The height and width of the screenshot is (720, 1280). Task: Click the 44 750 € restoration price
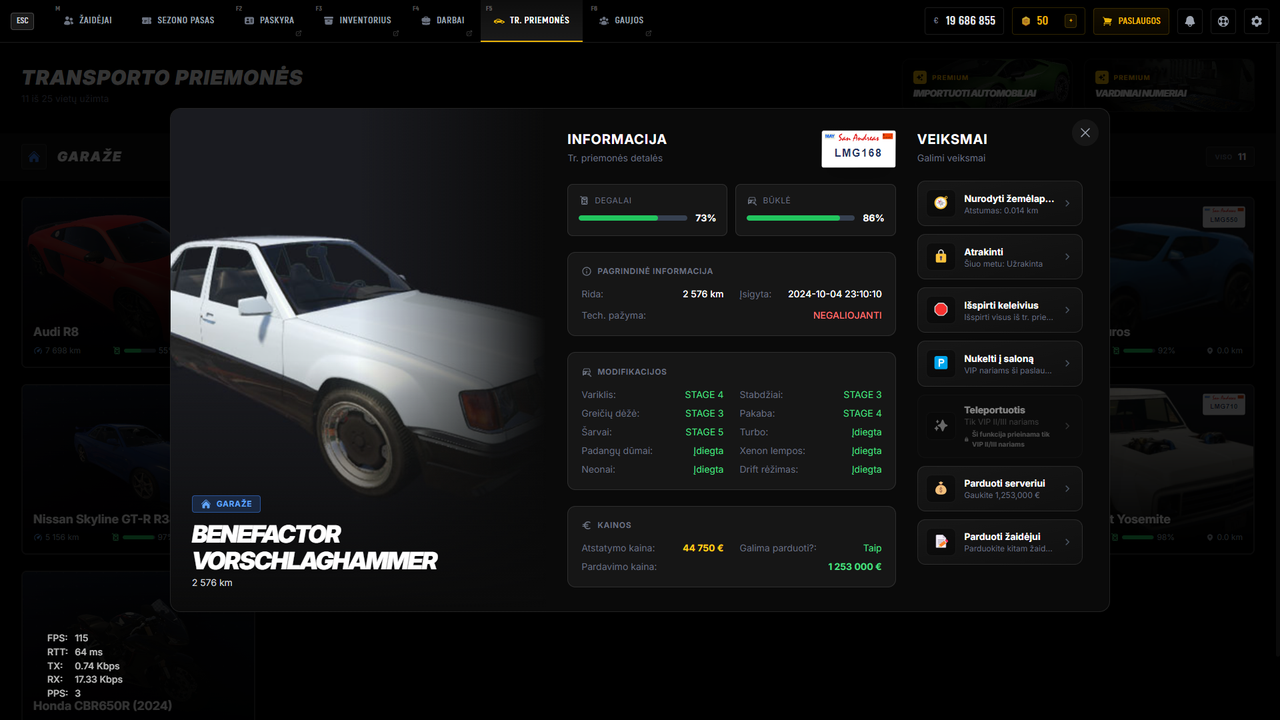click(703, 548)
